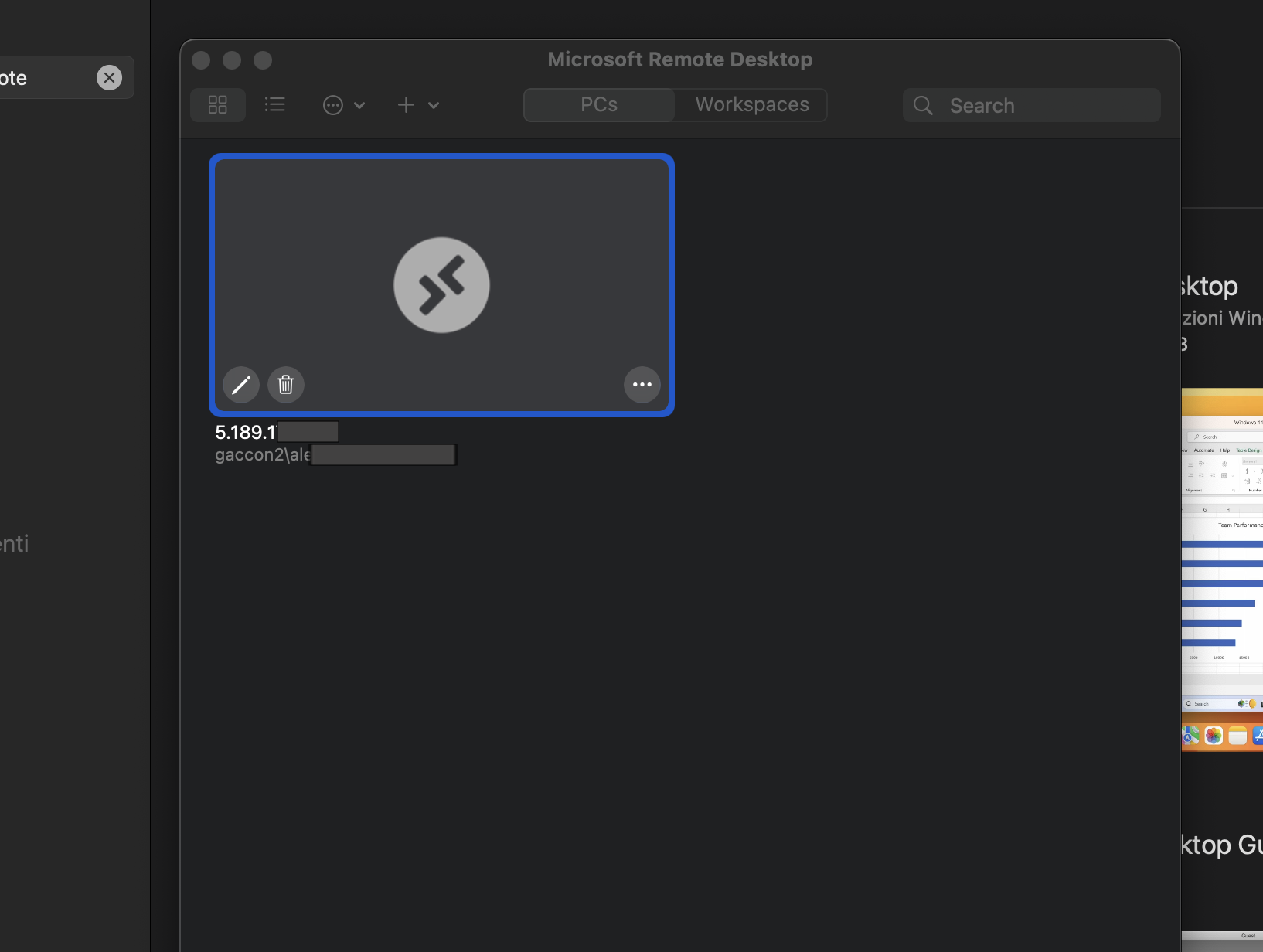
Task: Clear the search field in left window
Action: point(109,77)
